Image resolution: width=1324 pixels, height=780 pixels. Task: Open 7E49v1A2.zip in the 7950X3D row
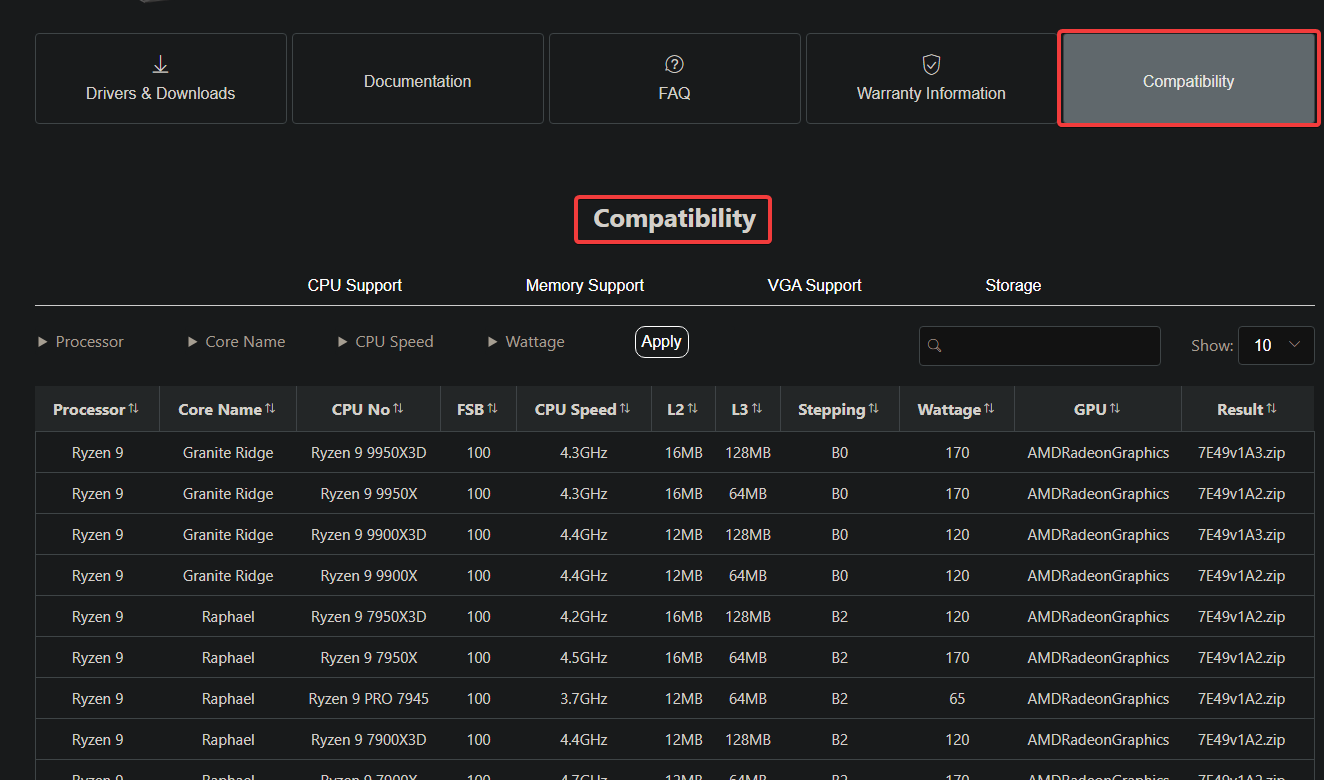(1242, 617)
